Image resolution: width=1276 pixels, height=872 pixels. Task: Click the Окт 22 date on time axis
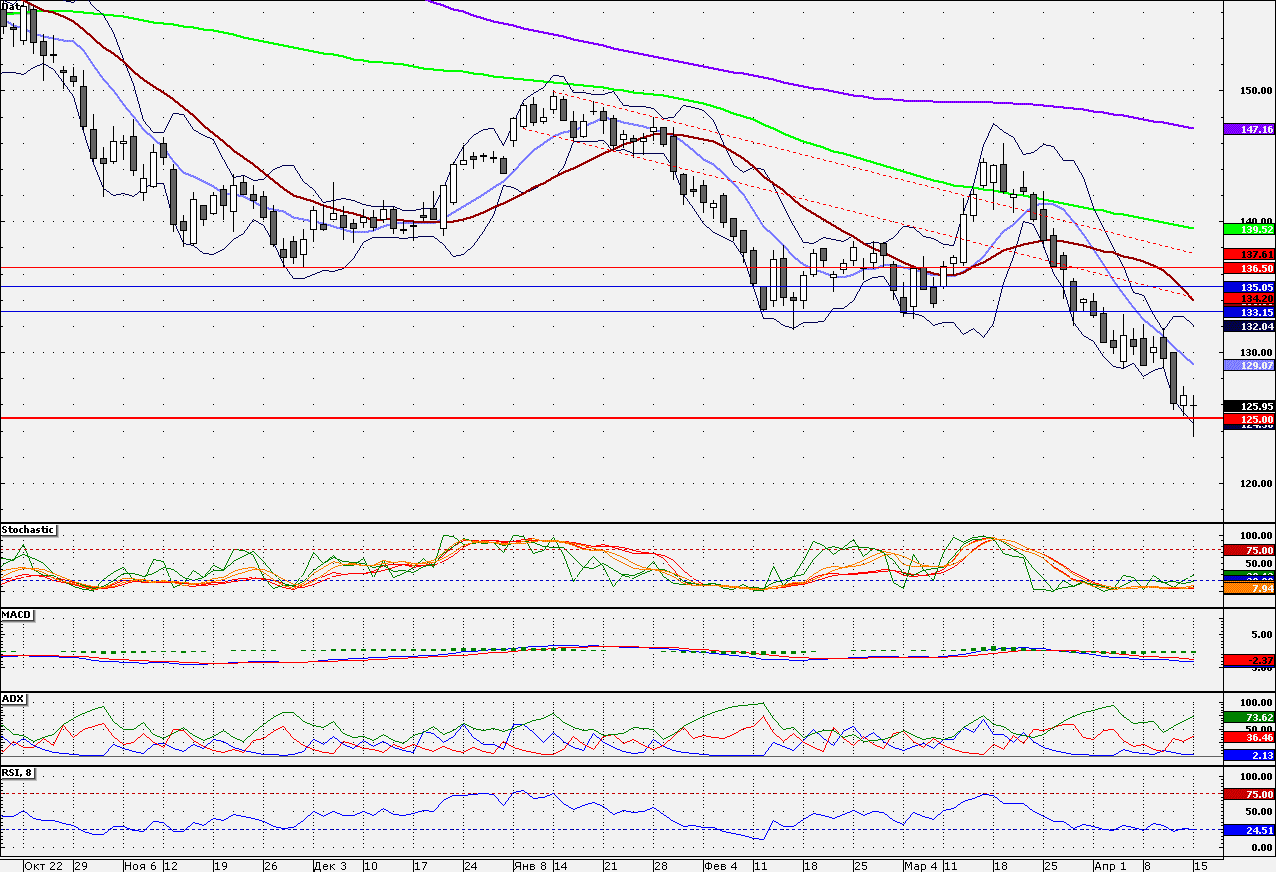(43, 865)
